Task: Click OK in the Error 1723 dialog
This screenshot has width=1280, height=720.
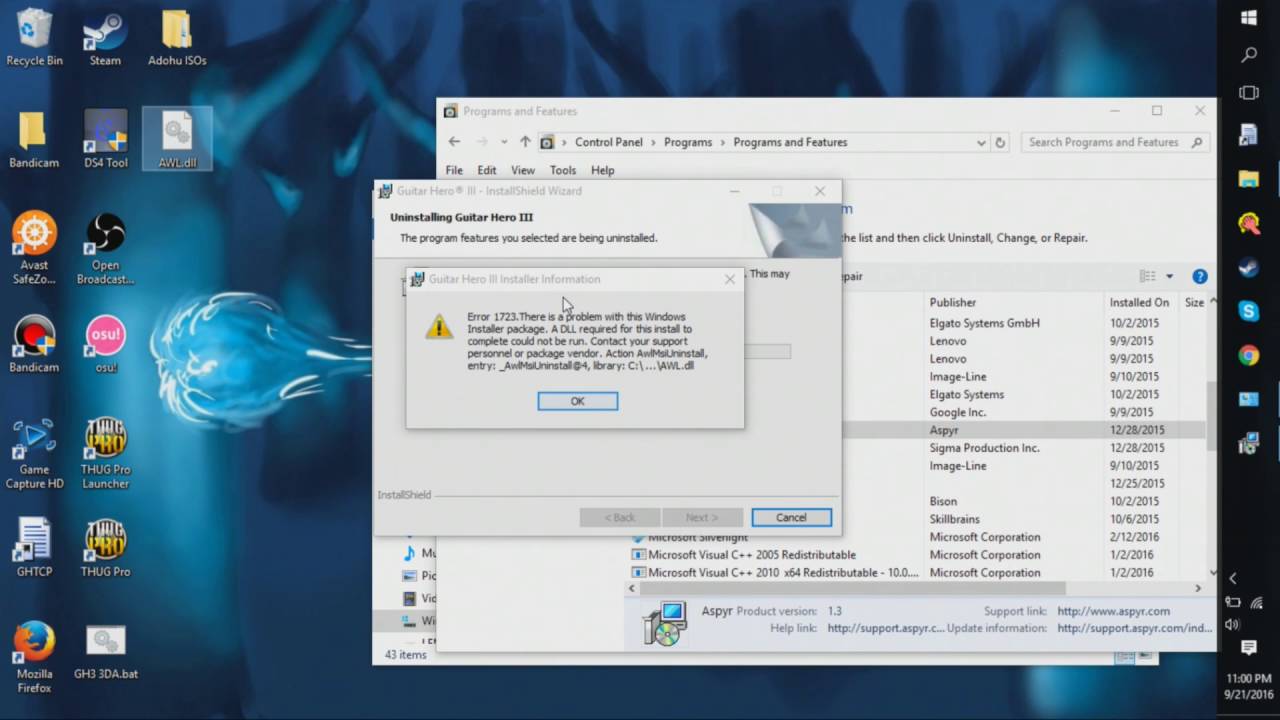Action: (x=577, y=401)
